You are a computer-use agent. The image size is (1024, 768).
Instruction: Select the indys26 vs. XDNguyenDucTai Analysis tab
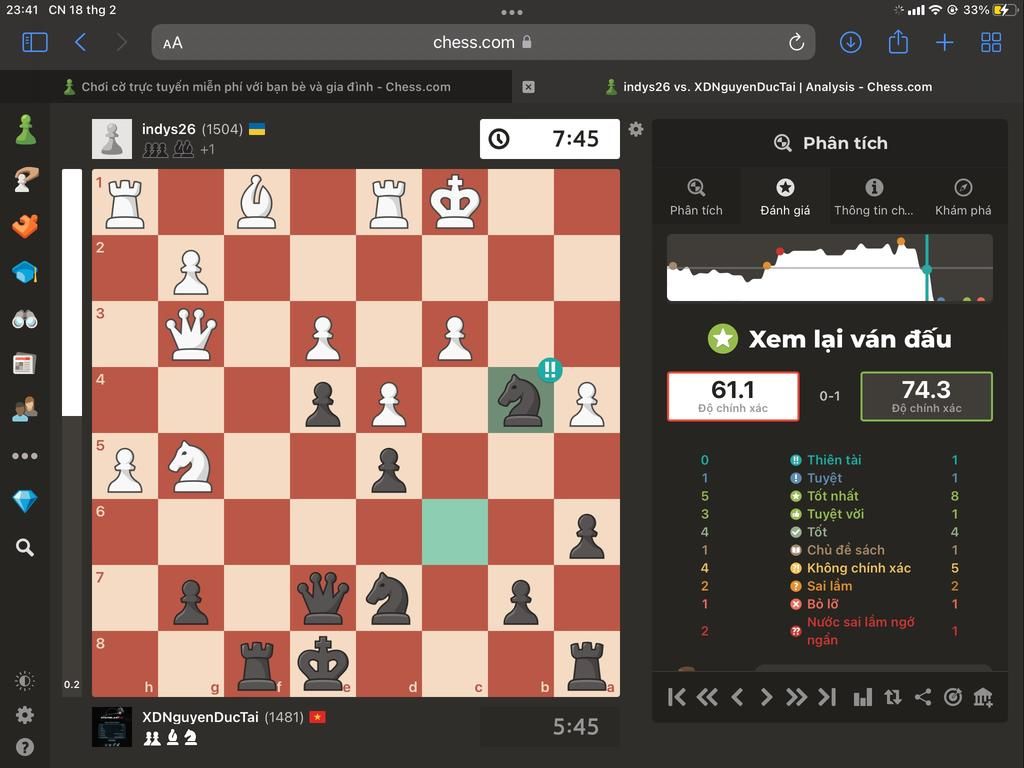tap(769, 87)
